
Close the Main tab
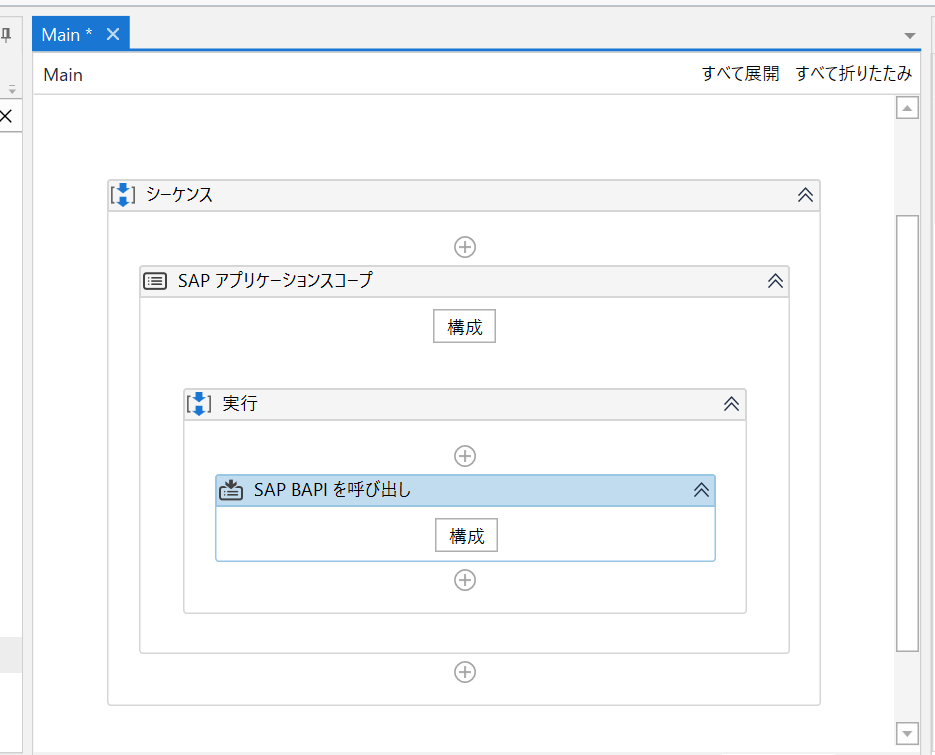pyautogui.click(x=113, y=34)
